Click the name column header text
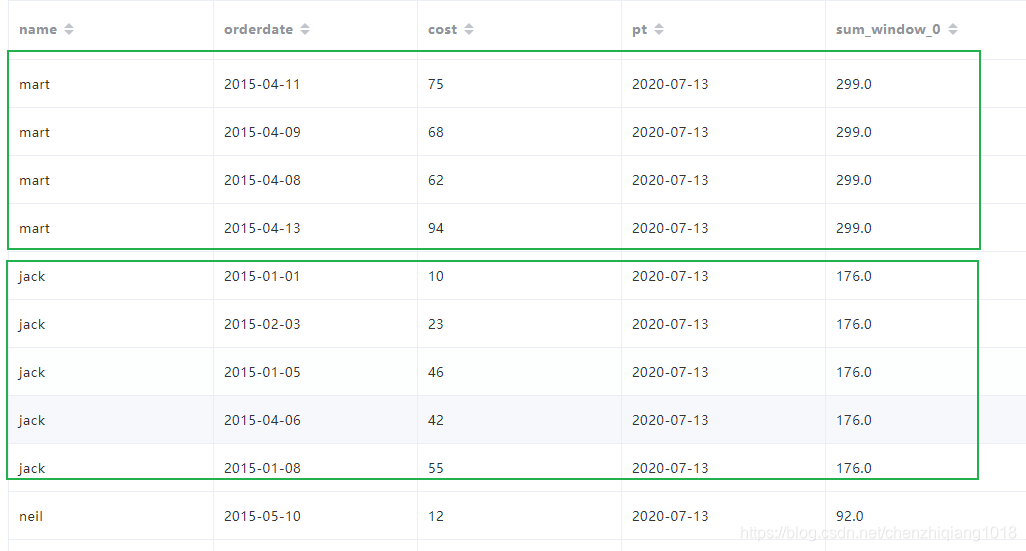The height and width of the screenshot is (551, 1026). tap(38, 30)
